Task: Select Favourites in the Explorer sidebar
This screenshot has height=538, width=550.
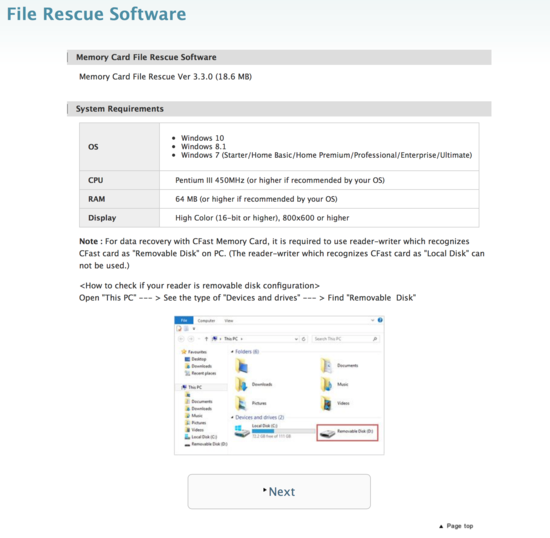Action: [x=194, y=352]
